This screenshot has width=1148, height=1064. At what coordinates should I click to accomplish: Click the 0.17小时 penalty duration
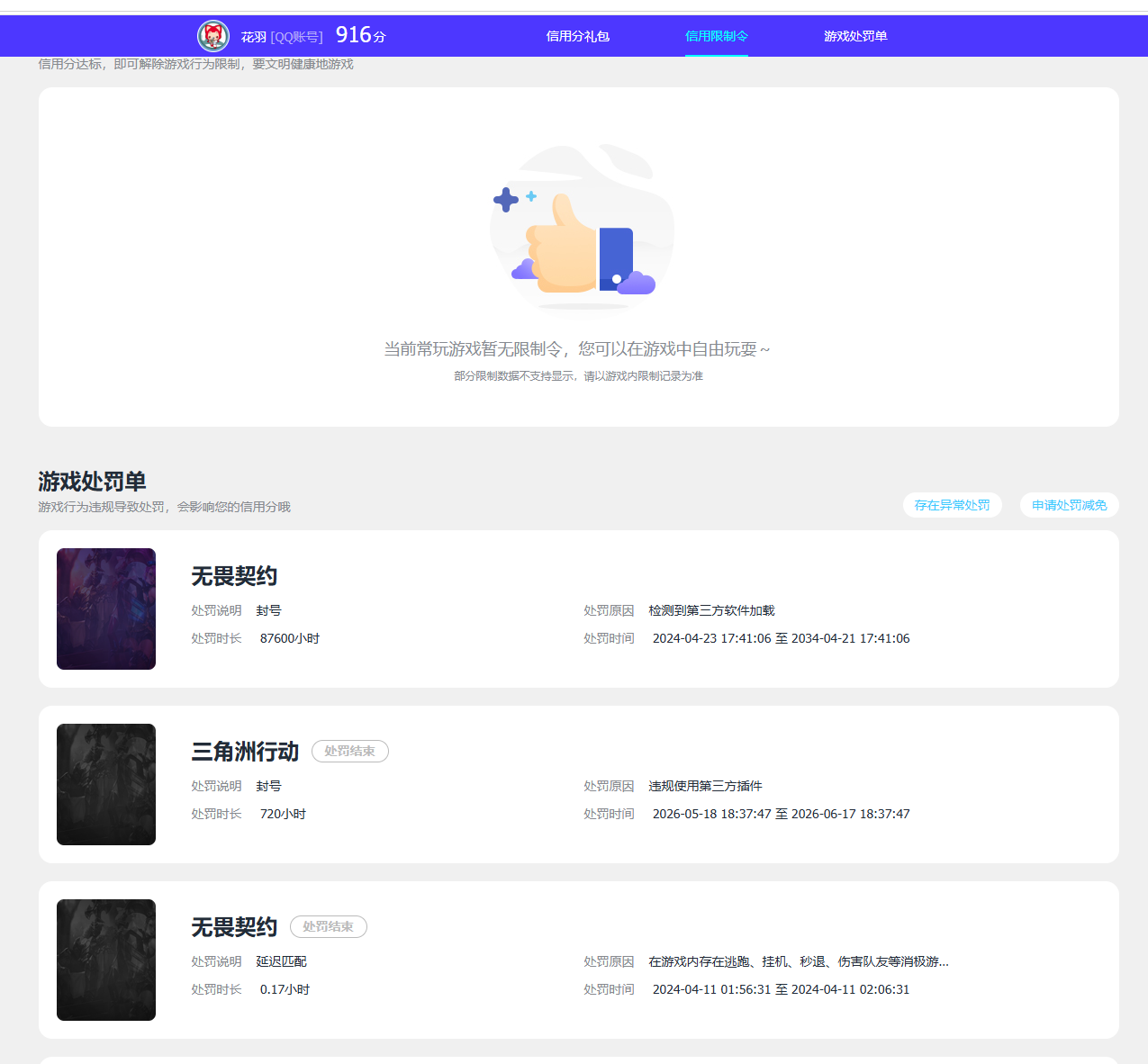(x=285, y=989)
